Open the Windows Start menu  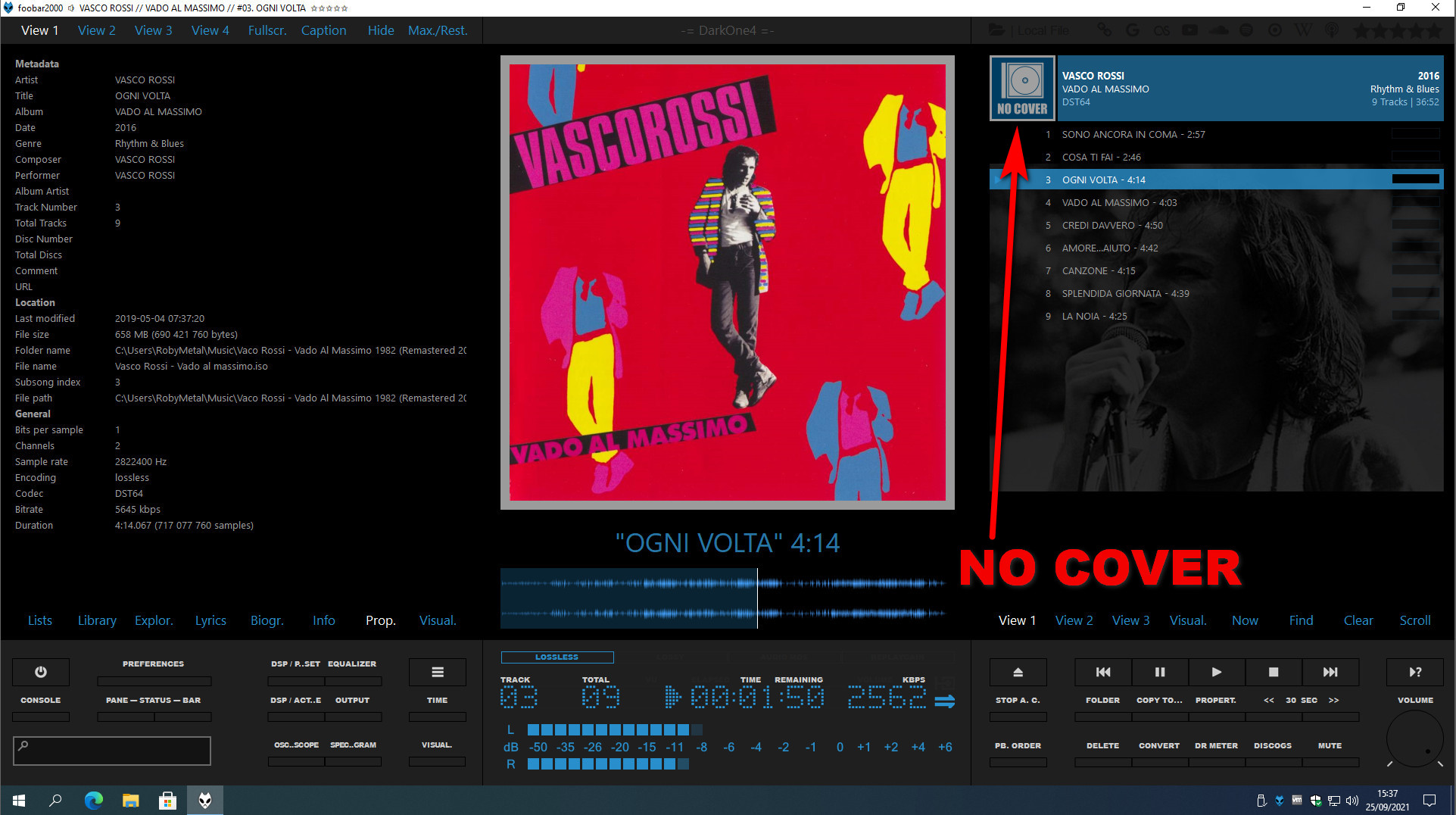click(19, 800)
